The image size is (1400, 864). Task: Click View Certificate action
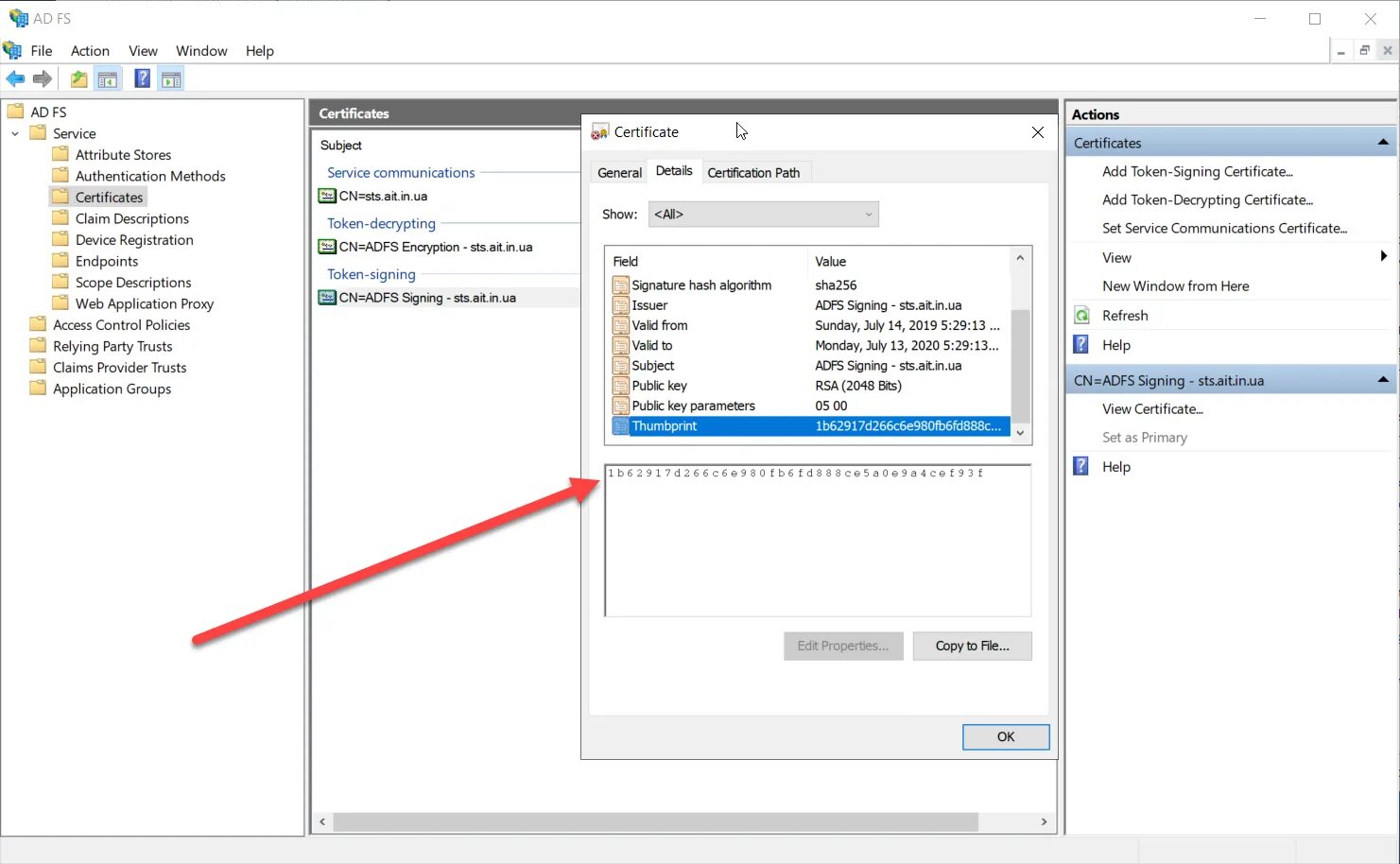click(1152, 409)
